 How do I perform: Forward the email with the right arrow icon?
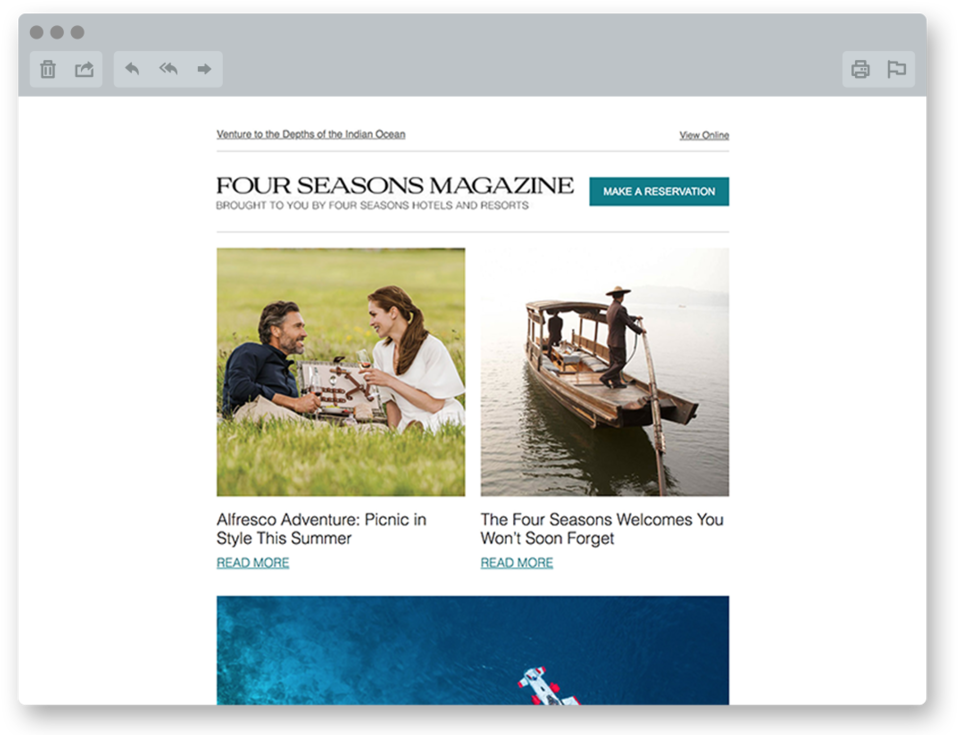coord(204,68)
